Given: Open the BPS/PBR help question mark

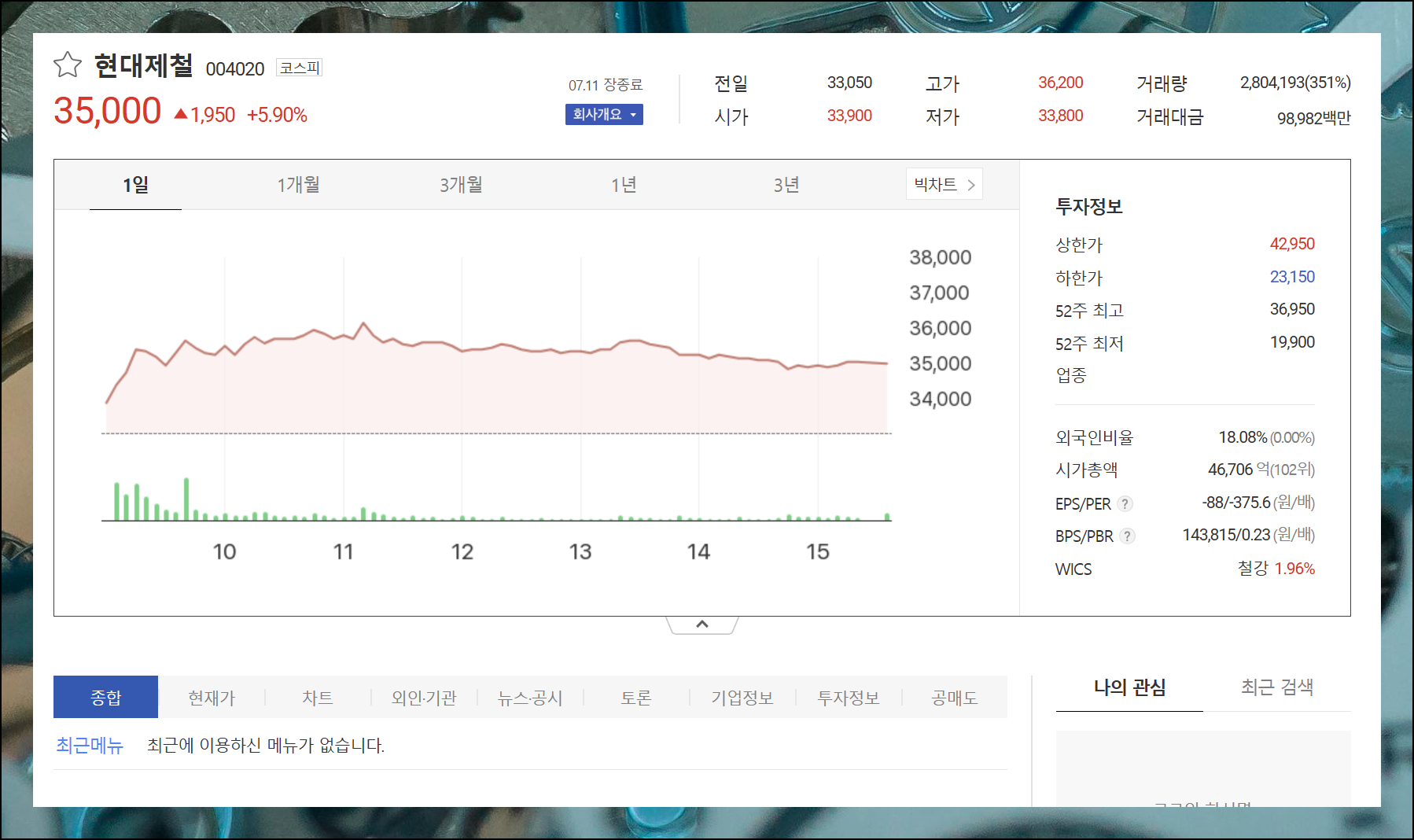Looking at the screenshot, I should [1128, 536].
